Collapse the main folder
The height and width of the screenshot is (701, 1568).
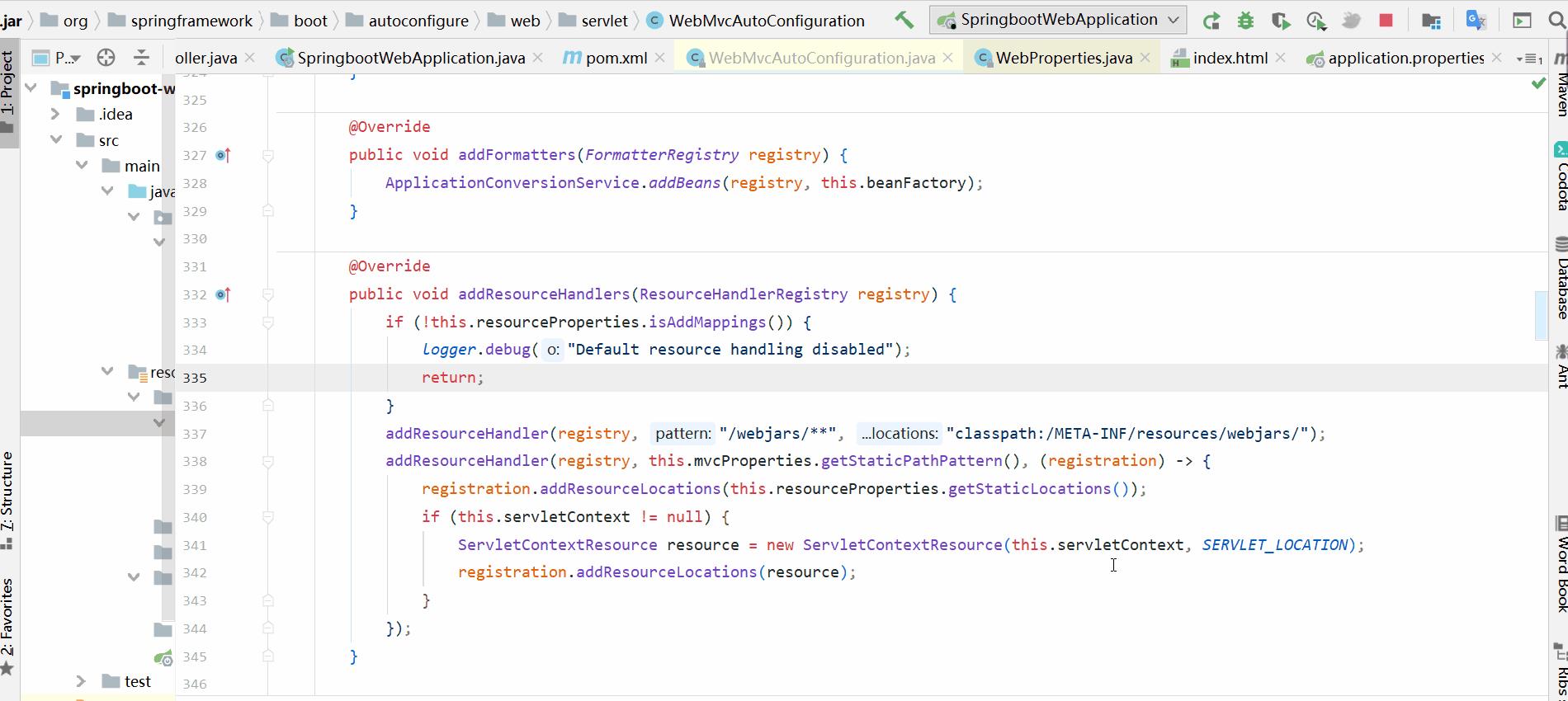pyautogui.click(x=82, y=166)
